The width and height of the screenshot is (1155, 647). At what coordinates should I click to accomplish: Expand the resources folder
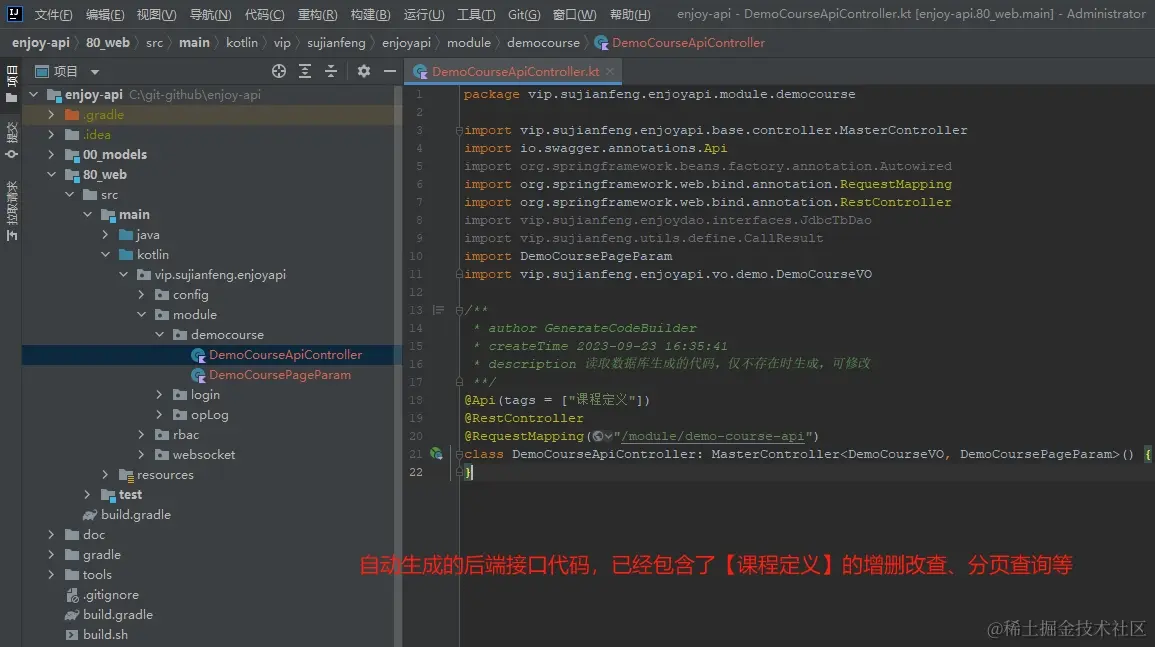pyautogui.click(x=105, y=475)
